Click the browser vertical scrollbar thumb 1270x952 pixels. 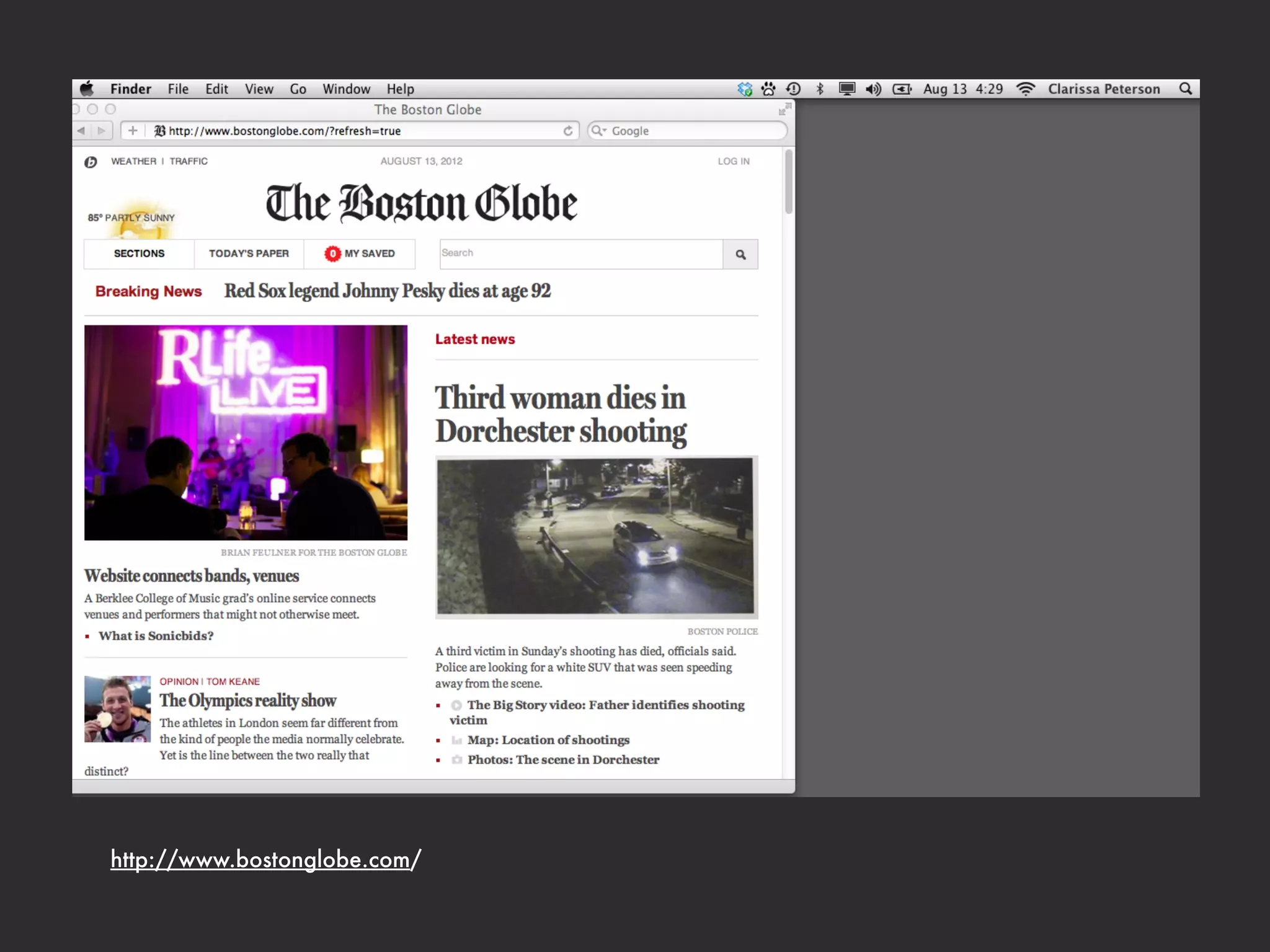[789, 182]
